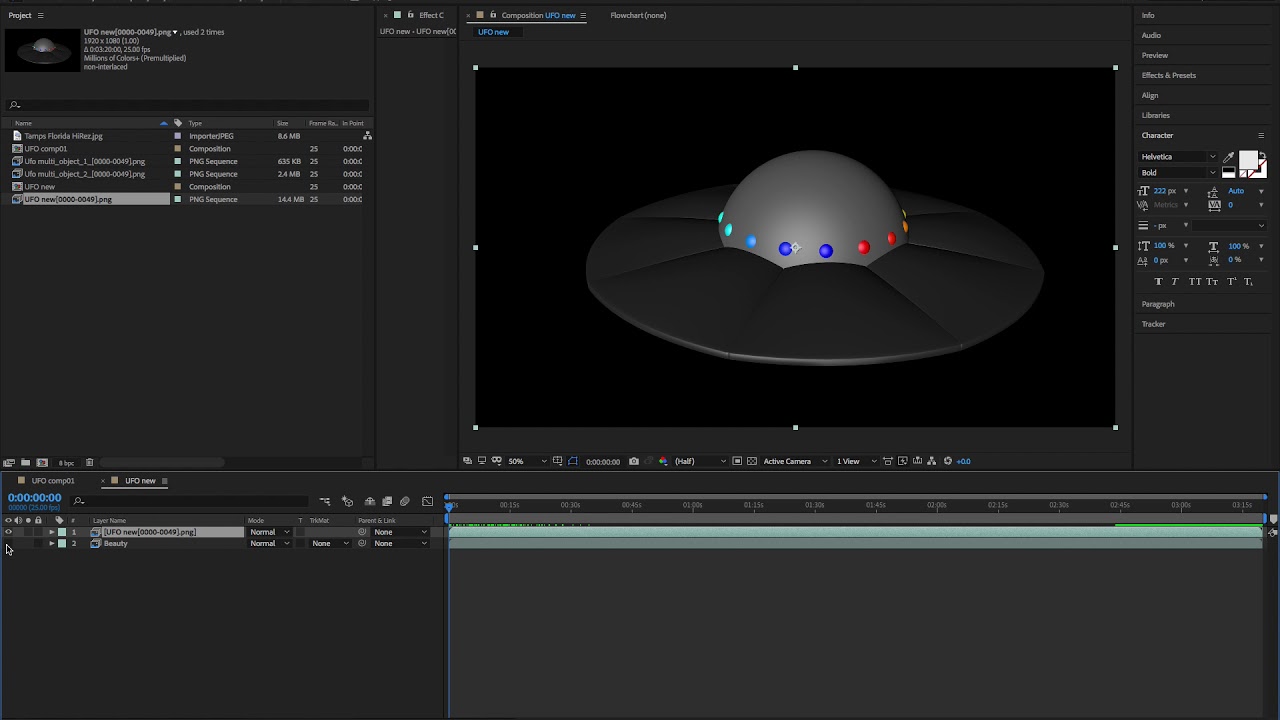Open the composition mini-flowchart icon
This screenshot has height=720, width=1280.
pyautogui.click(x=325, y=501)
